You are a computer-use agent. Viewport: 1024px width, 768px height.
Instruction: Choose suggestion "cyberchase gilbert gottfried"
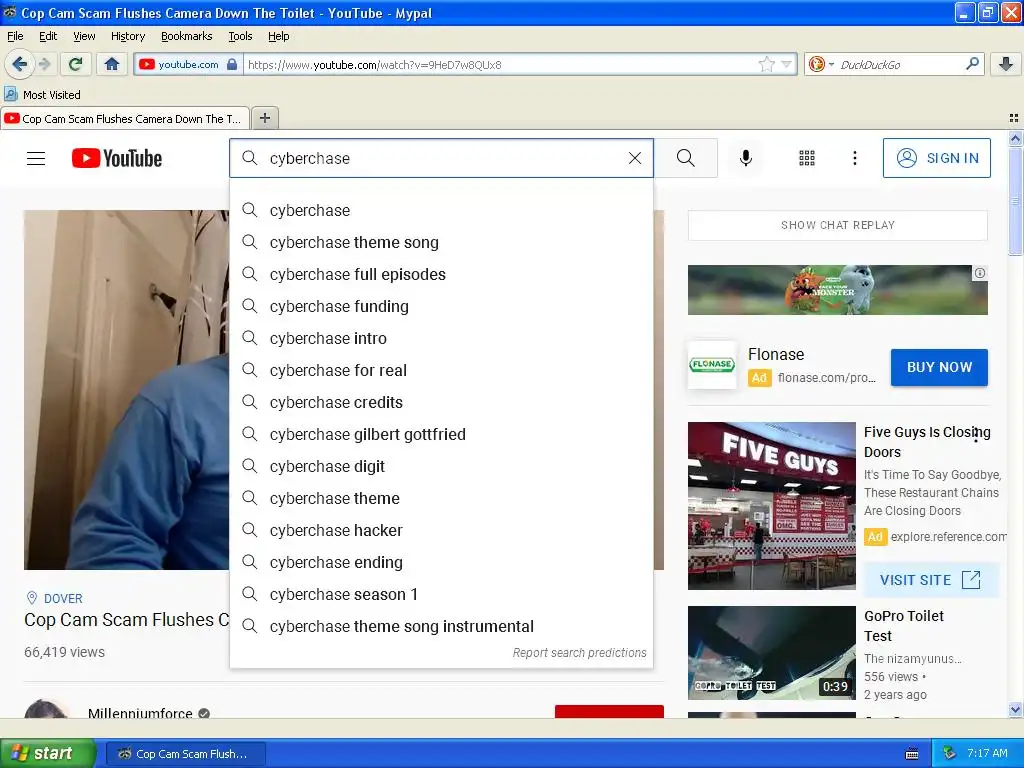441,434
